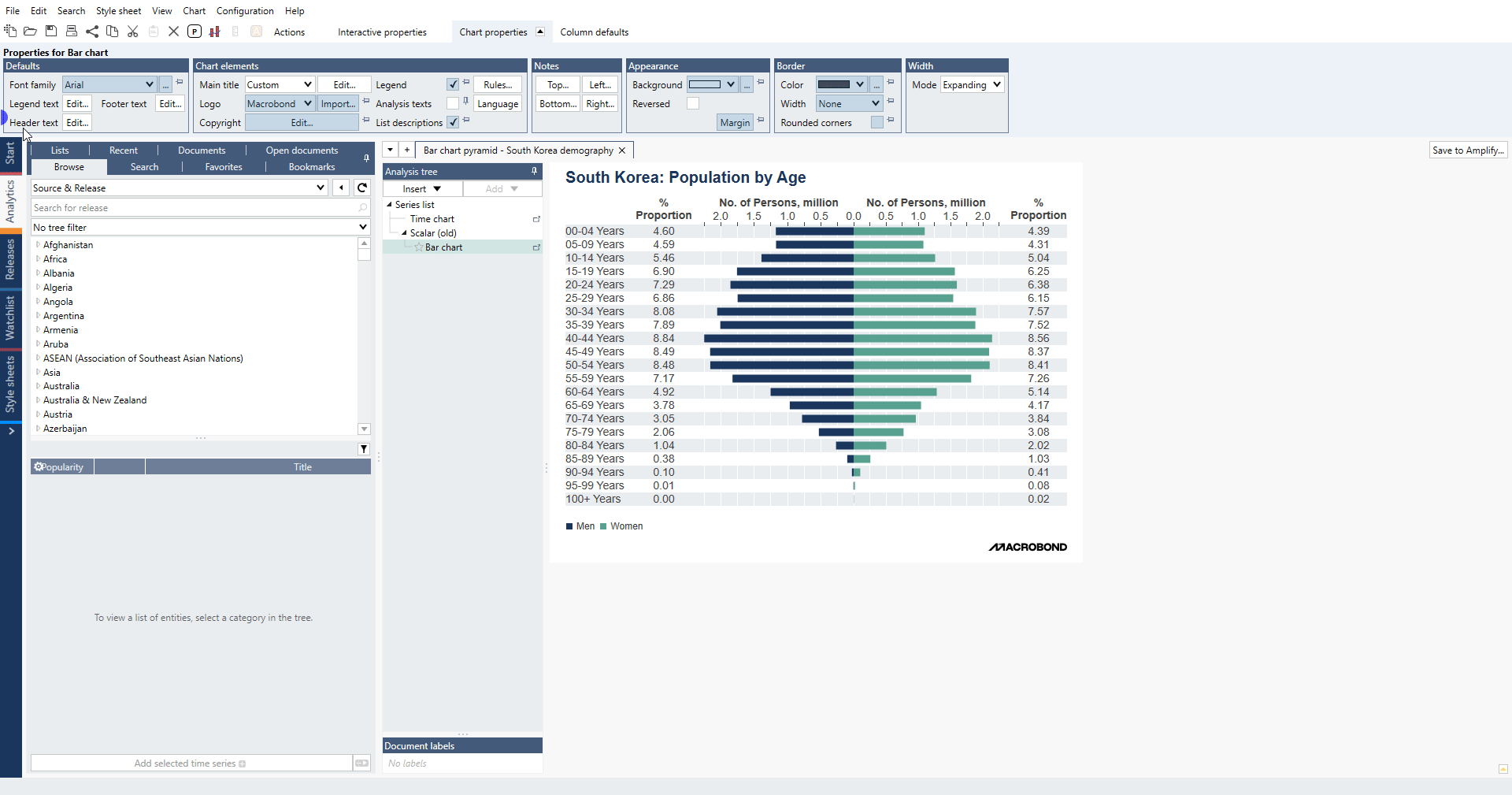Switch to the Favorites tab
Image resolution: width=1512 pixels, height=795 pixels.
[x=224, y=167]
